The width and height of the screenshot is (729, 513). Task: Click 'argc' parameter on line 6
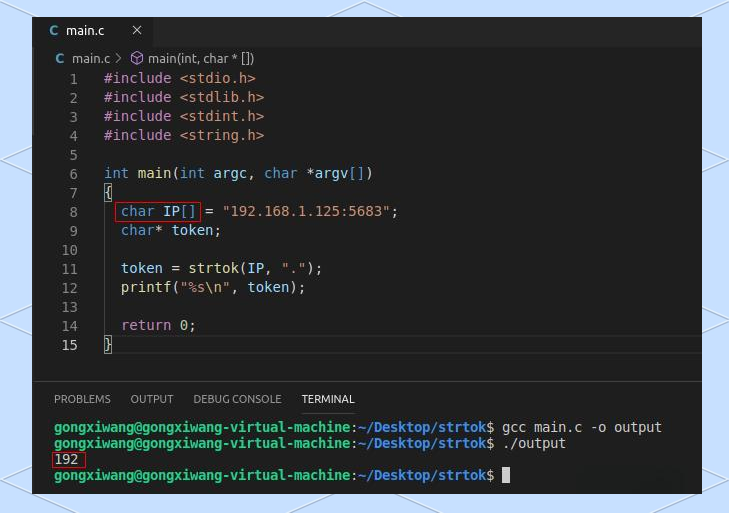pos(230,173)
